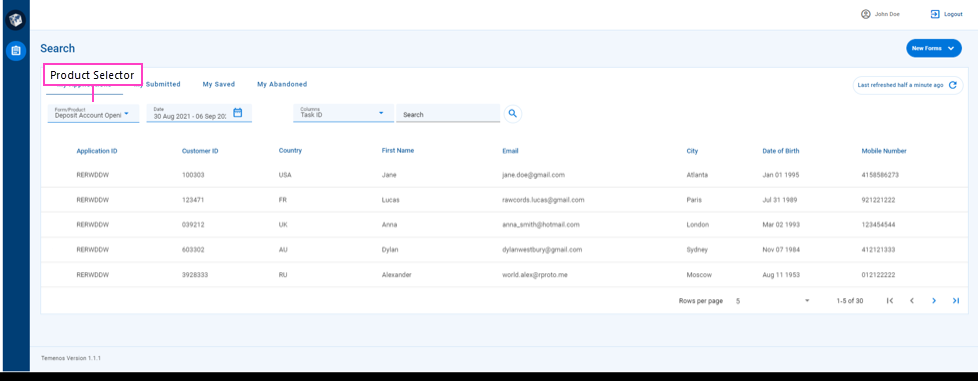Jump to last page of results
The image size is (978, 381).
pos(956,301)
